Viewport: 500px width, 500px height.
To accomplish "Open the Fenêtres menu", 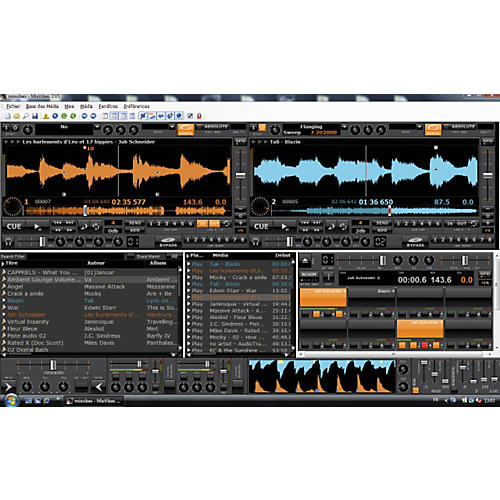I will pyautogui.click(x=108, y=106).
